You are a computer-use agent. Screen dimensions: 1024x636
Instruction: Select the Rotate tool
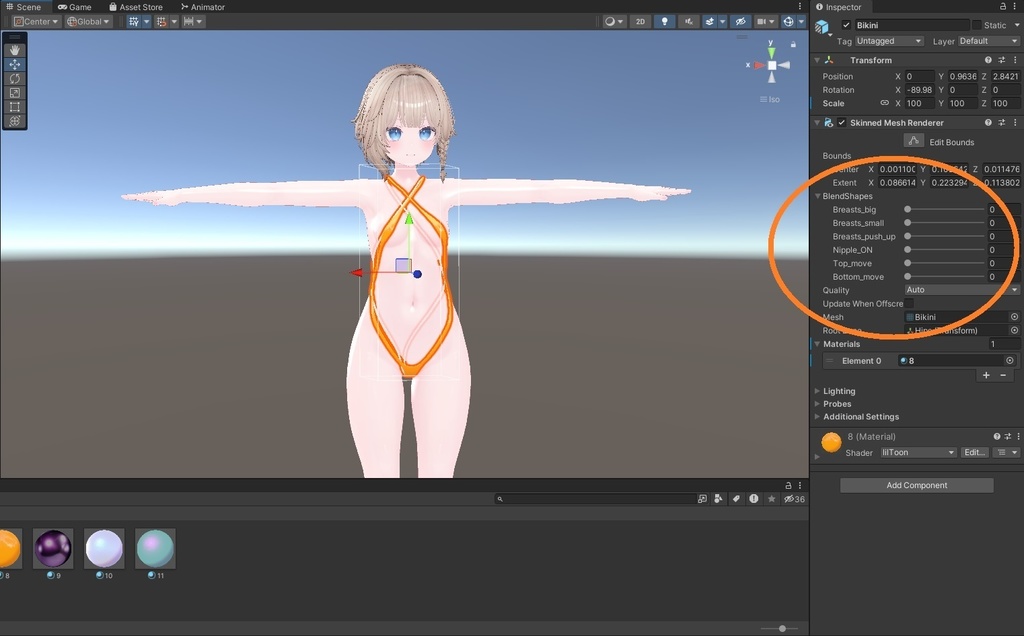pos(14,78)
